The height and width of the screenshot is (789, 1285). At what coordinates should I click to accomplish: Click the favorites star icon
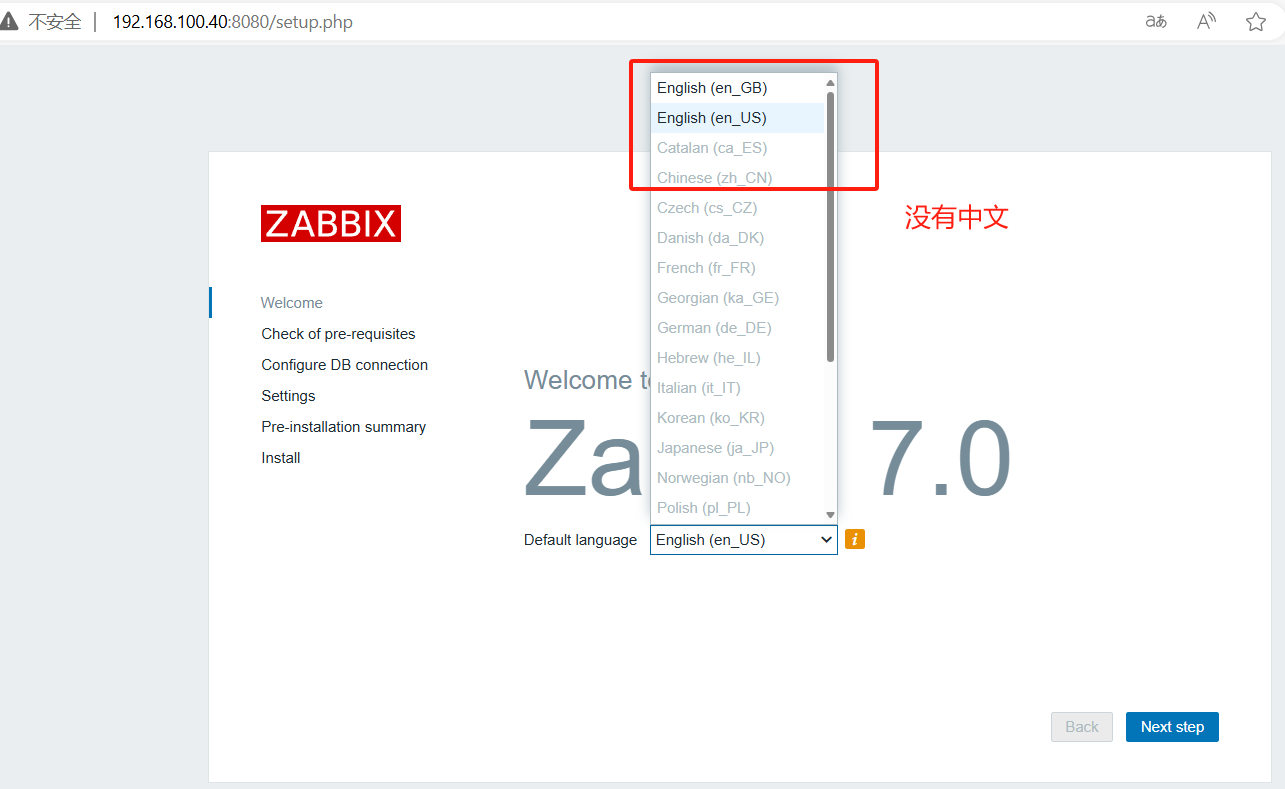1256,21
